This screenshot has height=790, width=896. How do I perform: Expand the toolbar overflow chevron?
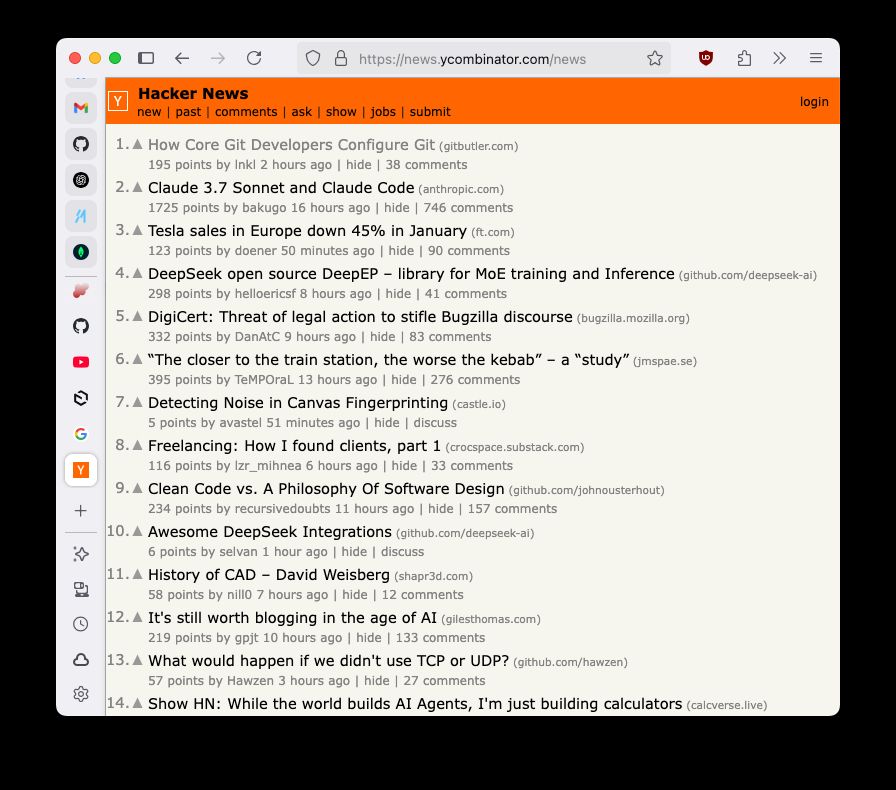click(x=780, y=58)
